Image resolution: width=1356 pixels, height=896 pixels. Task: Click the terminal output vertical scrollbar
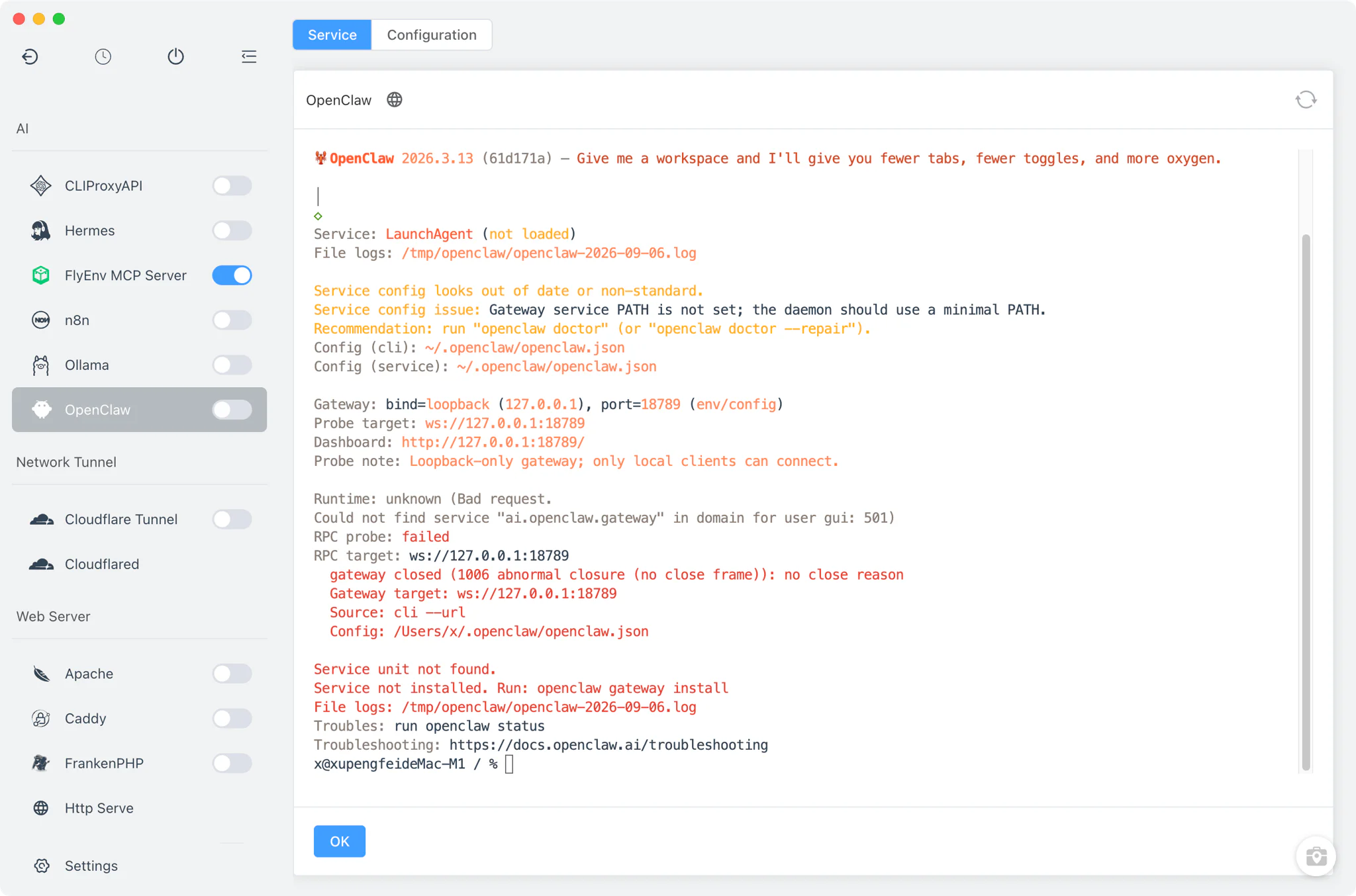pos(1306,503)
